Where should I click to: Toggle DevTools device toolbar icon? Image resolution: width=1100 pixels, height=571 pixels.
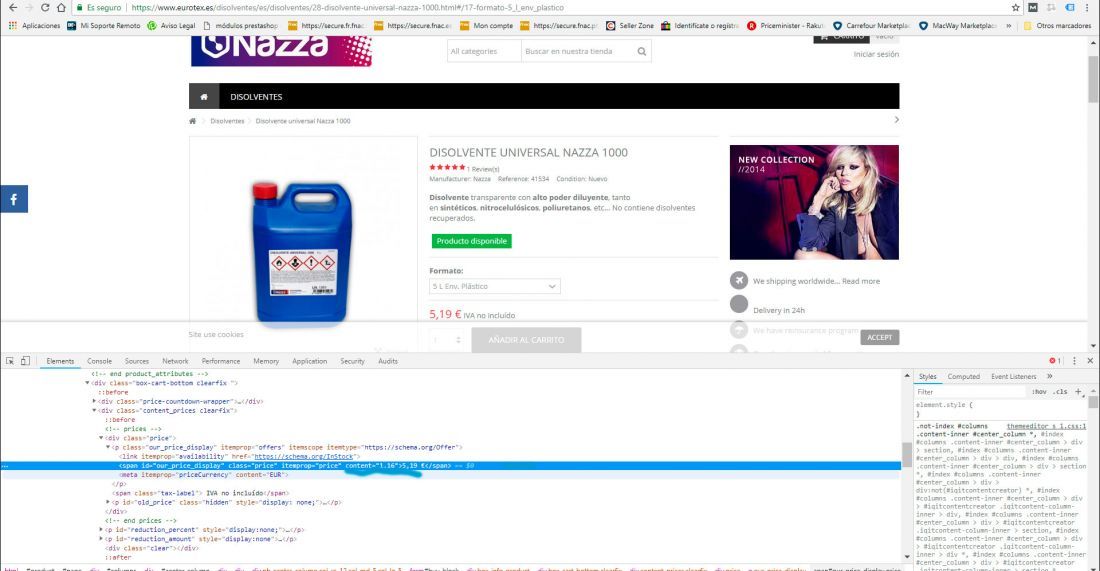pyautogui.click(x=25, y=361)
